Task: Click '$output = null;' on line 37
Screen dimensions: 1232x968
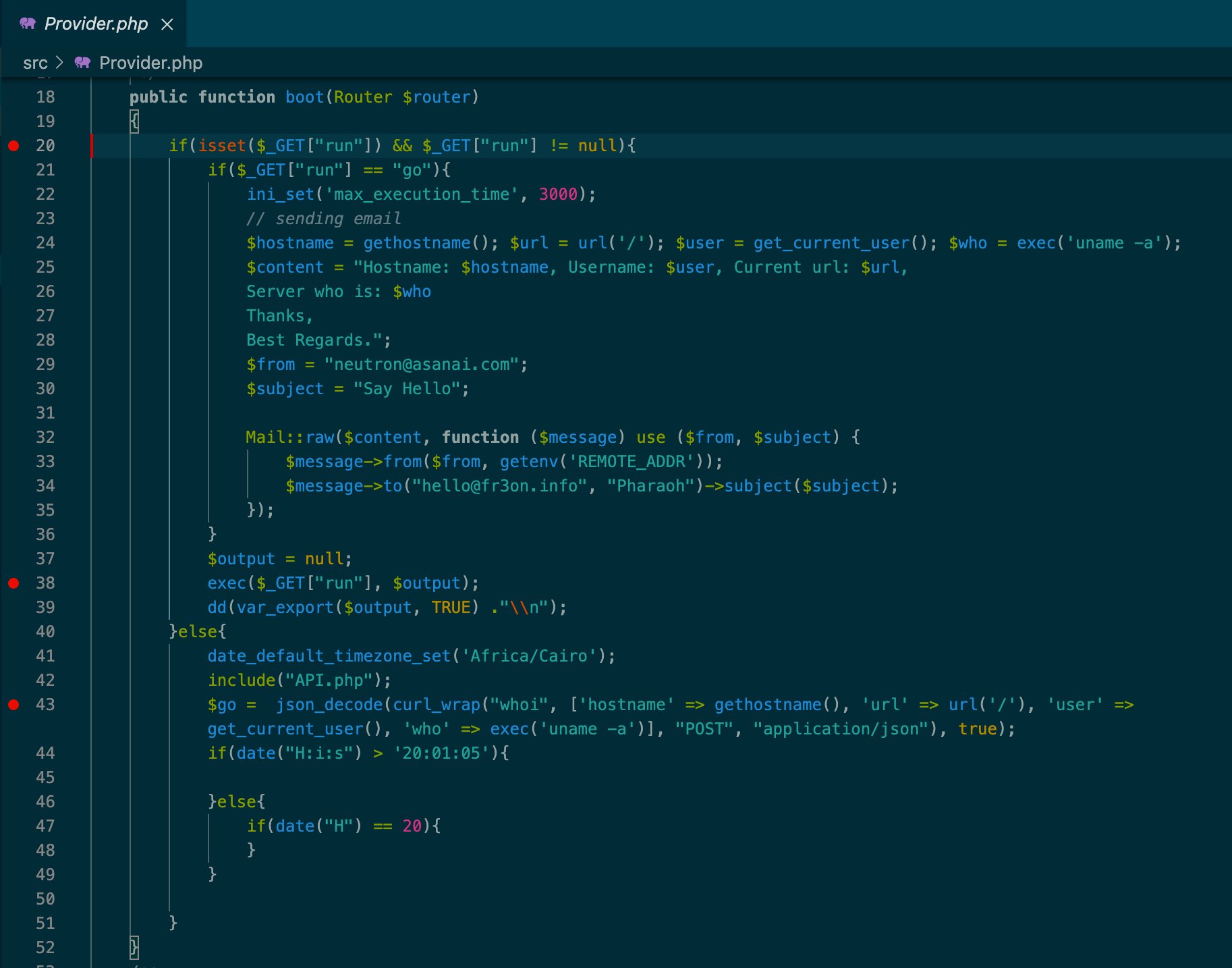Action: coord(280,559)
